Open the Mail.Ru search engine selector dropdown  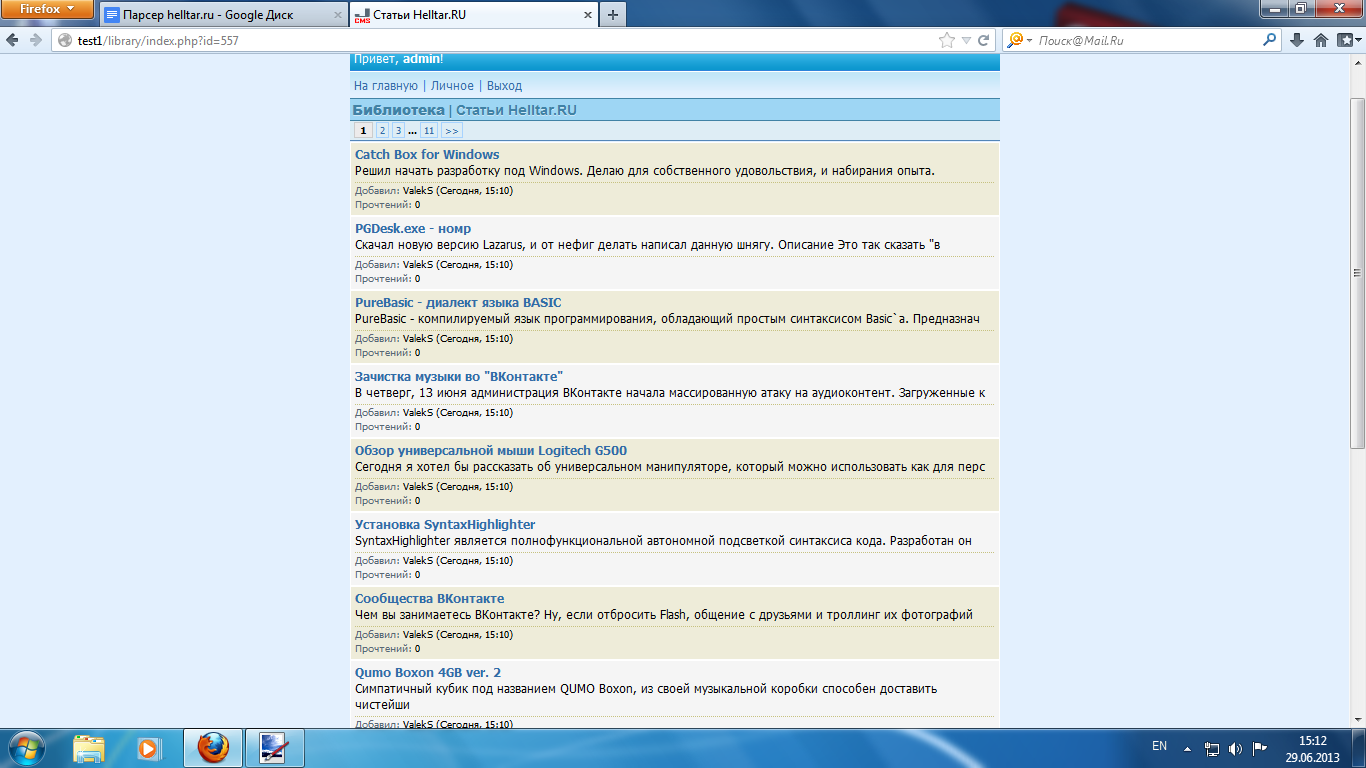pos(1029,40)
